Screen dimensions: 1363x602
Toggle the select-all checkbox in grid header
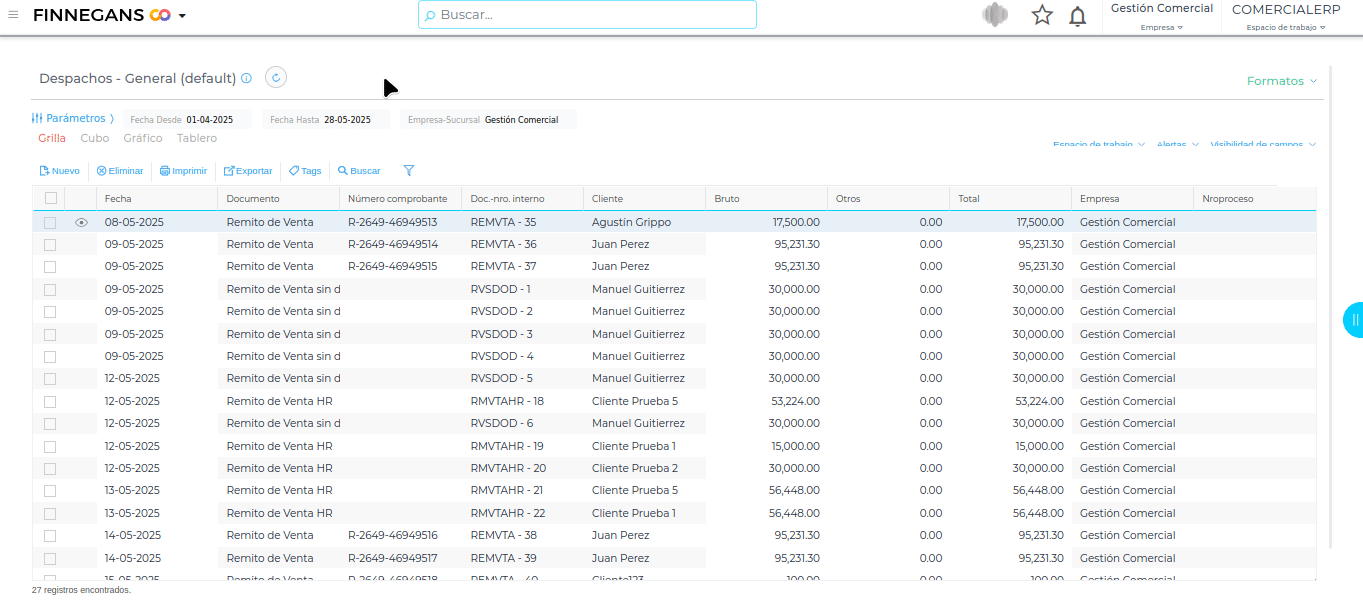50,198
